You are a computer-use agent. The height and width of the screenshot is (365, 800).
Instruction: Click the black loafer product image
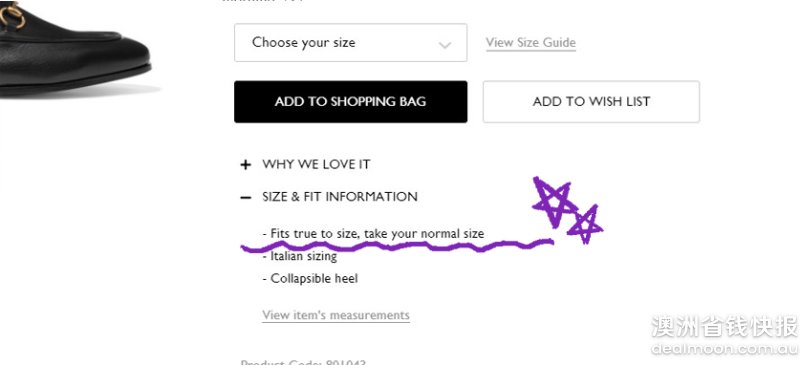(76, 50)
